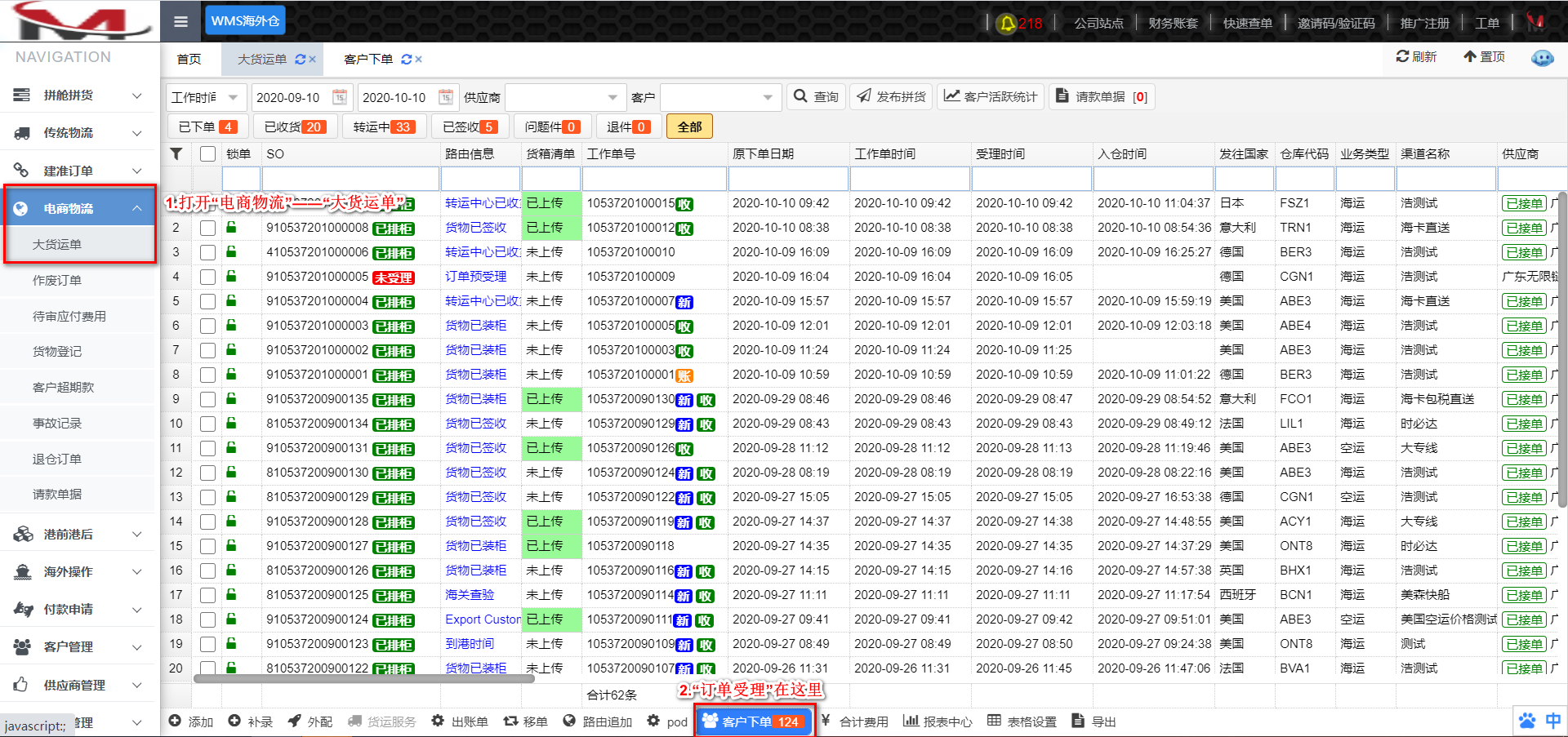Filter by 已下单 status tab

(207, 127)
